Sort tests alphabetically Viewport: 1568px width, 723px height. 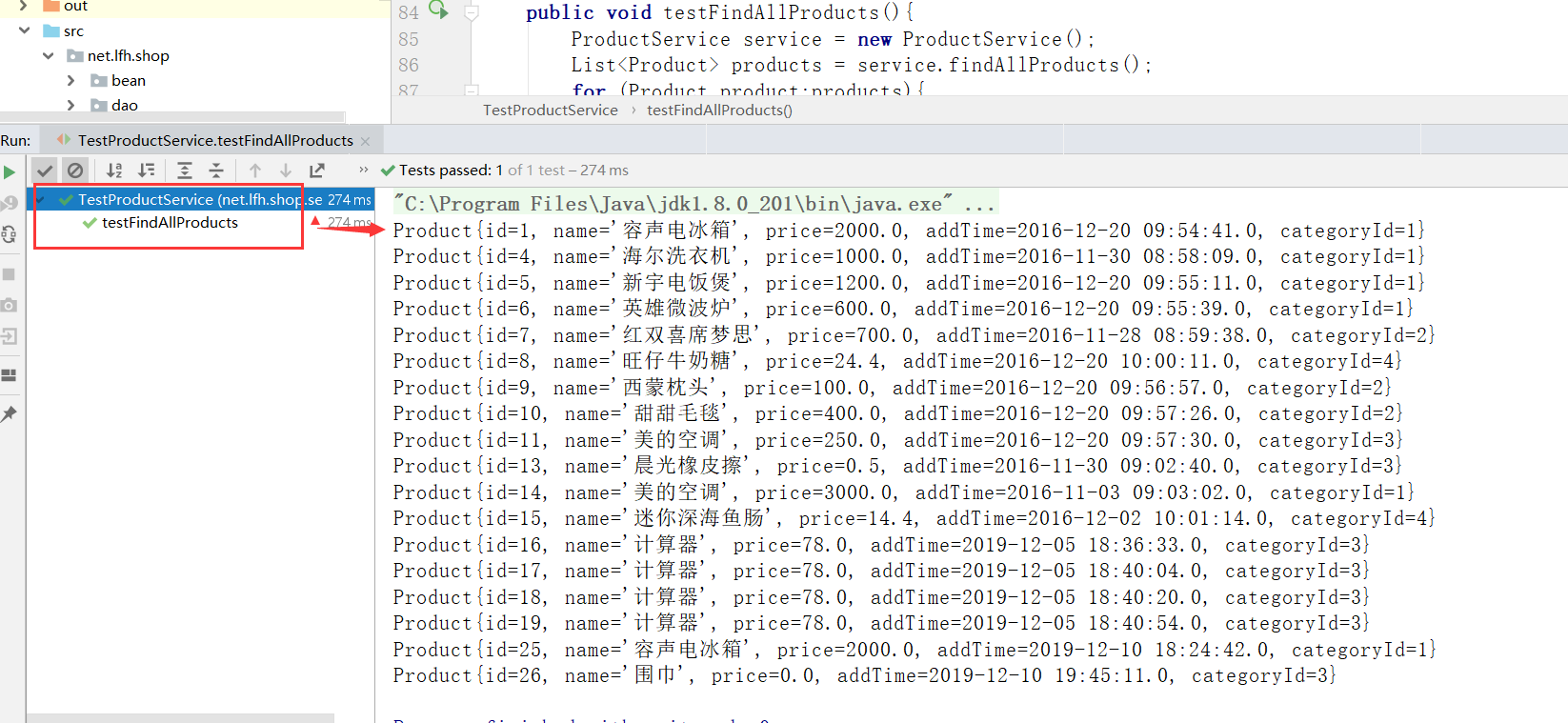pos(114,171)
